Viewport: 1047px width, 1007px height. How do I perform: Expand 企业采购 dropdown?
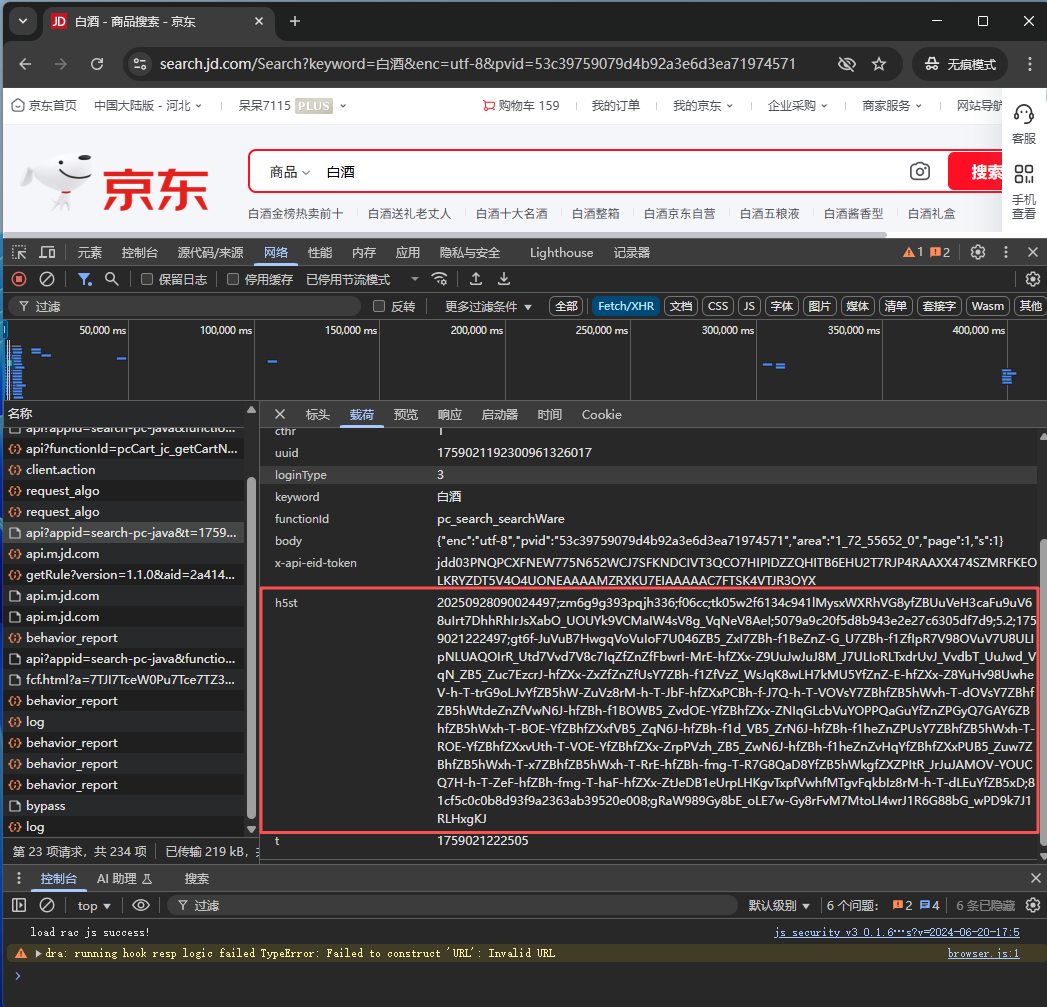point(797,106)
